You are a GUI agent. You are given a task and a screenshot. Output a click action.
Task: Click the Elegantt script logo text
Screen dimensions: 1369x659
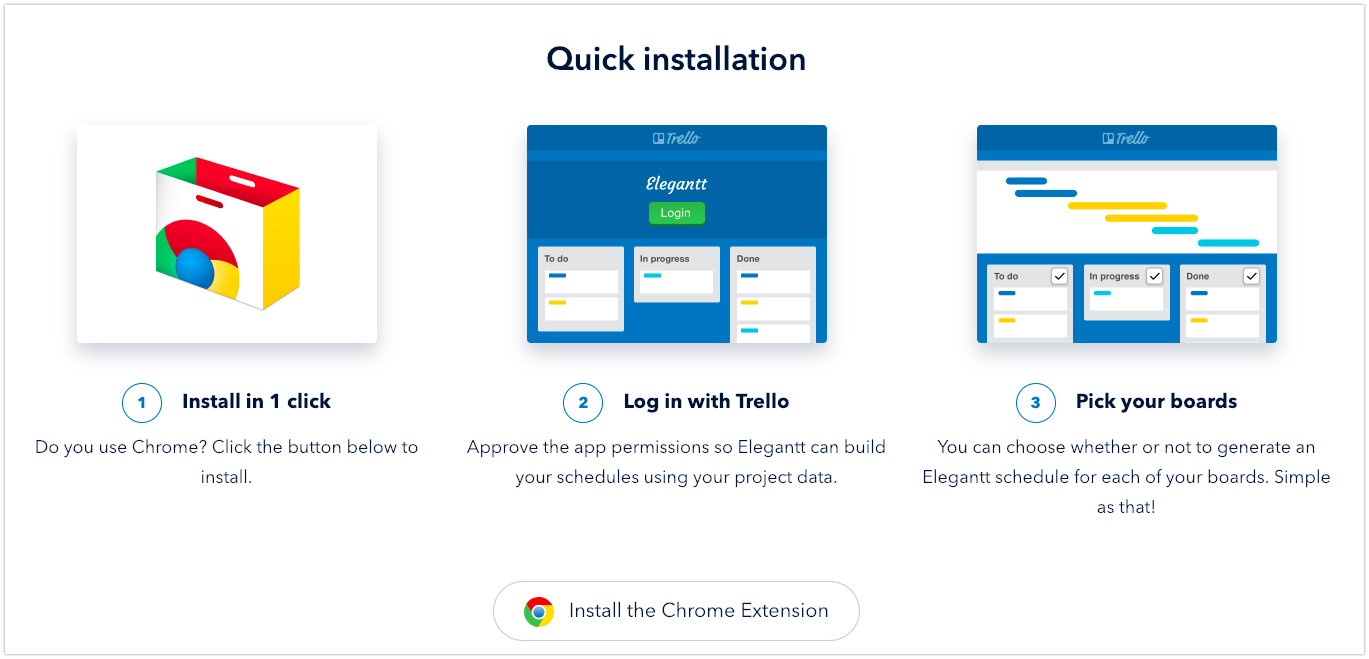676,184
